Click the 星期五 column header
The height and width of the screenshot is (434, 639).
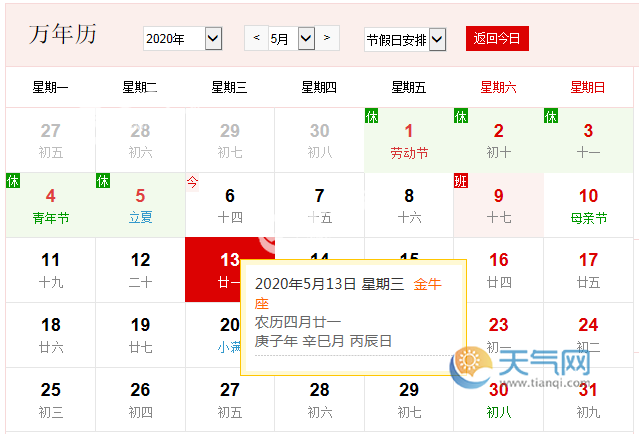coord(409,87)
